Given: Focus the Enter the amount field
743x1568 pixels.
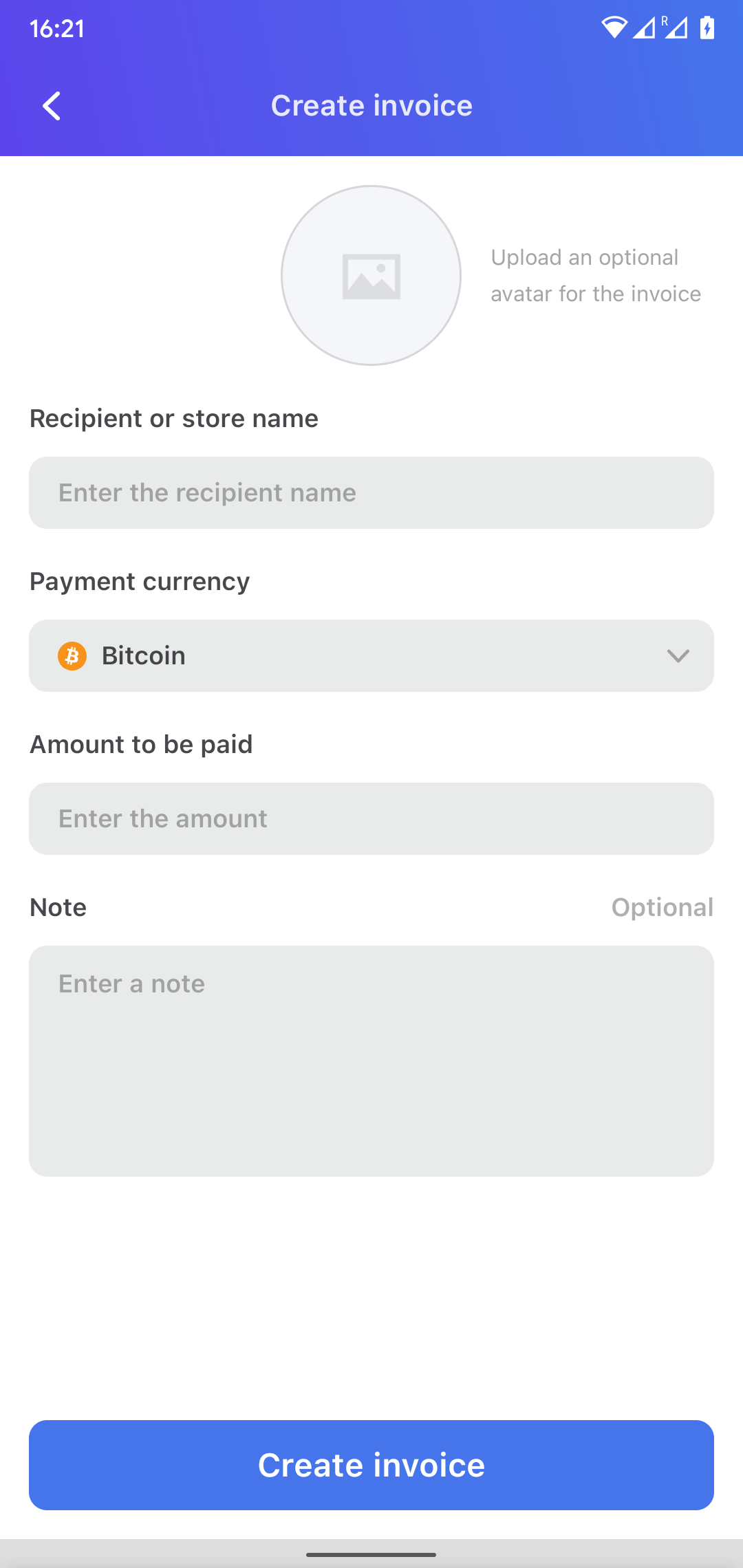Looking at the screenshot, I should click(x=371, y=819).
